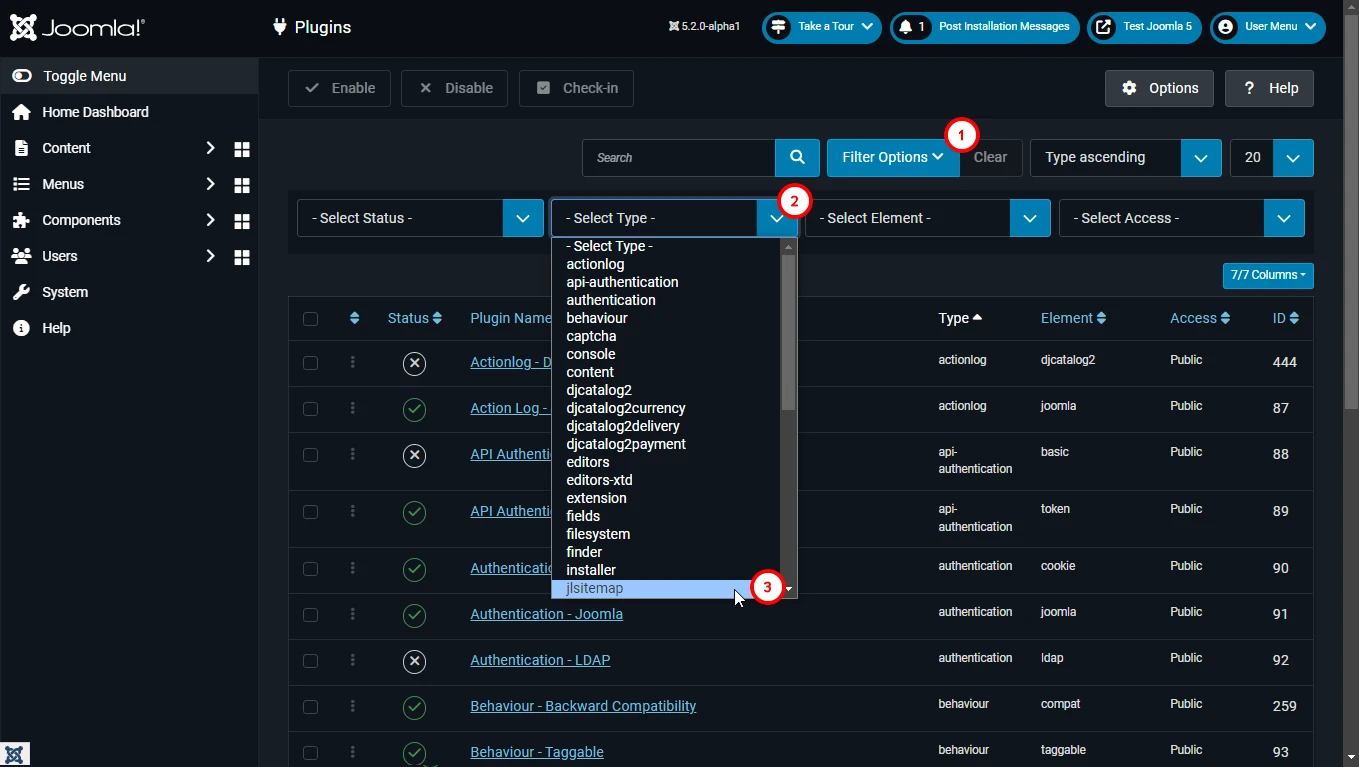Image resolution: width=1359 pixels, height=767 pixels.
Task: Click enabled status icon for cookie plugin
Action: click(414, 569)
